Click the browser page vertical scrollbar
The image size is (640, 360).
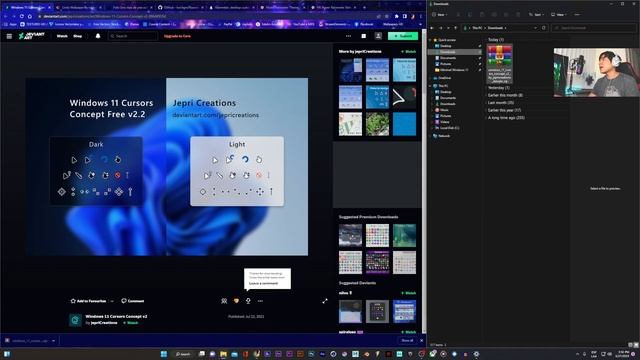pyautogui.click(x=424, y=180)
